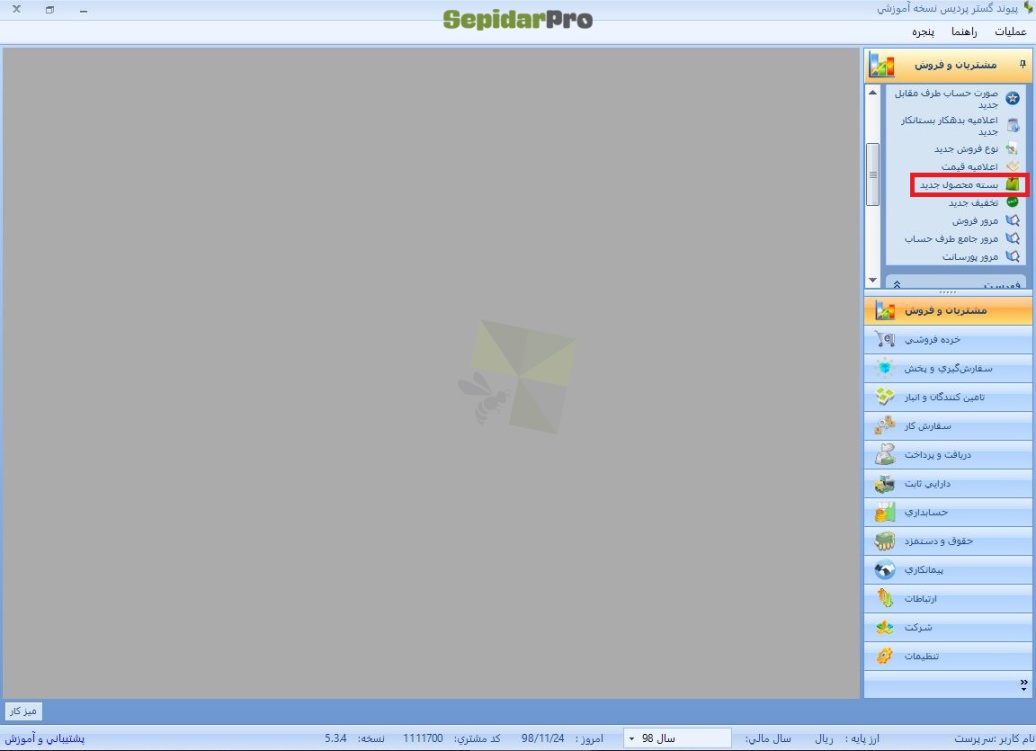Viewport: 1036px width, 751px height.
Task: Click the ارتباطات module icon
Action: (x=885, y=598)
